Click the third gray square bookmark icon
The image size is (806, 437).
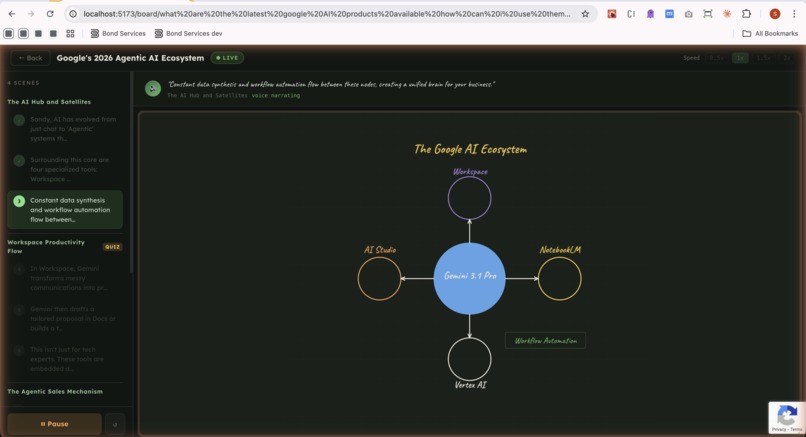click(x=39, y=33)
